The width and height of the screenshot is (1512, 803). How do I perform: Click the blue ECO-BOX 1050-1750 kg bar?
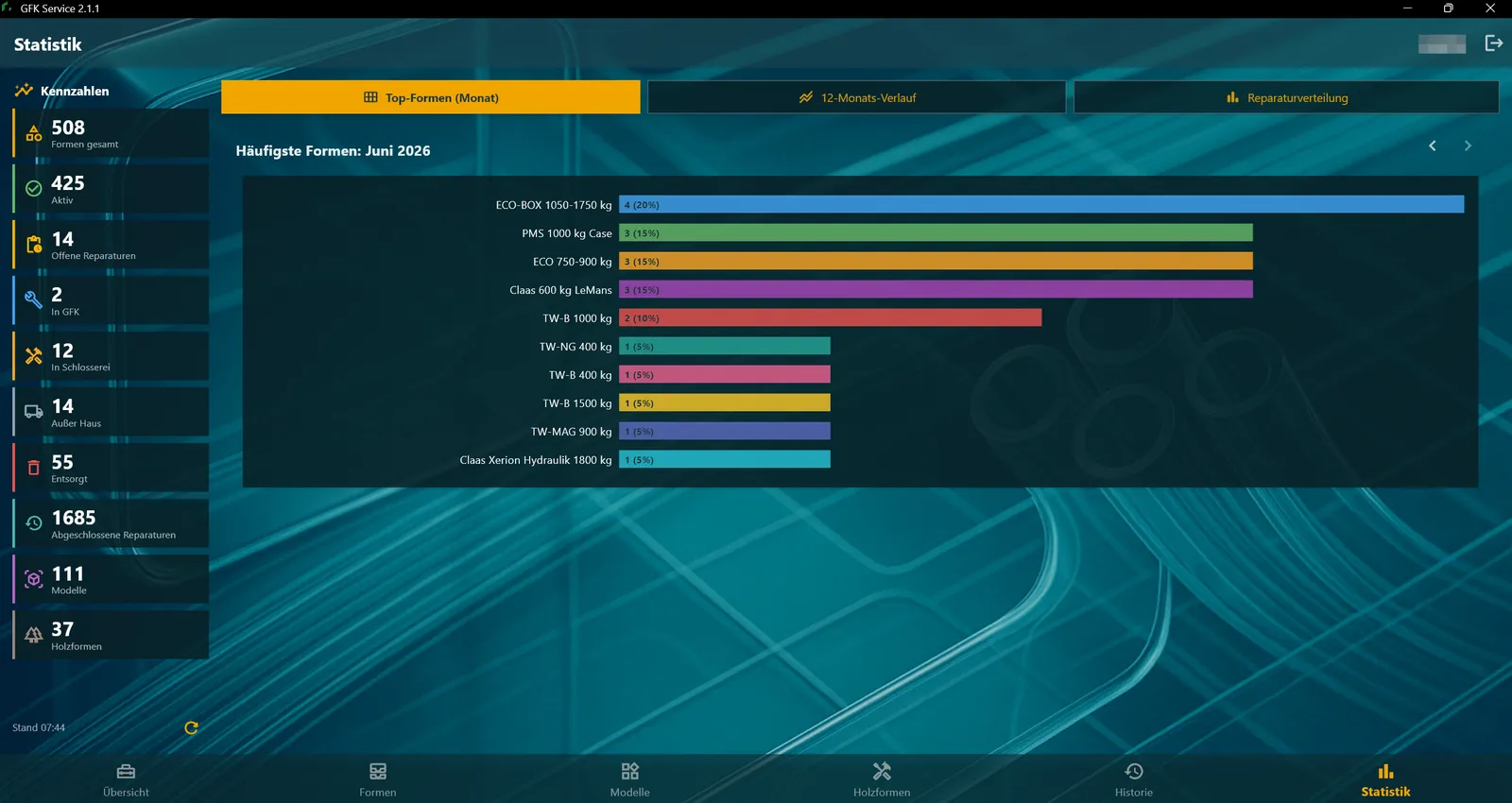point(1041,204)
